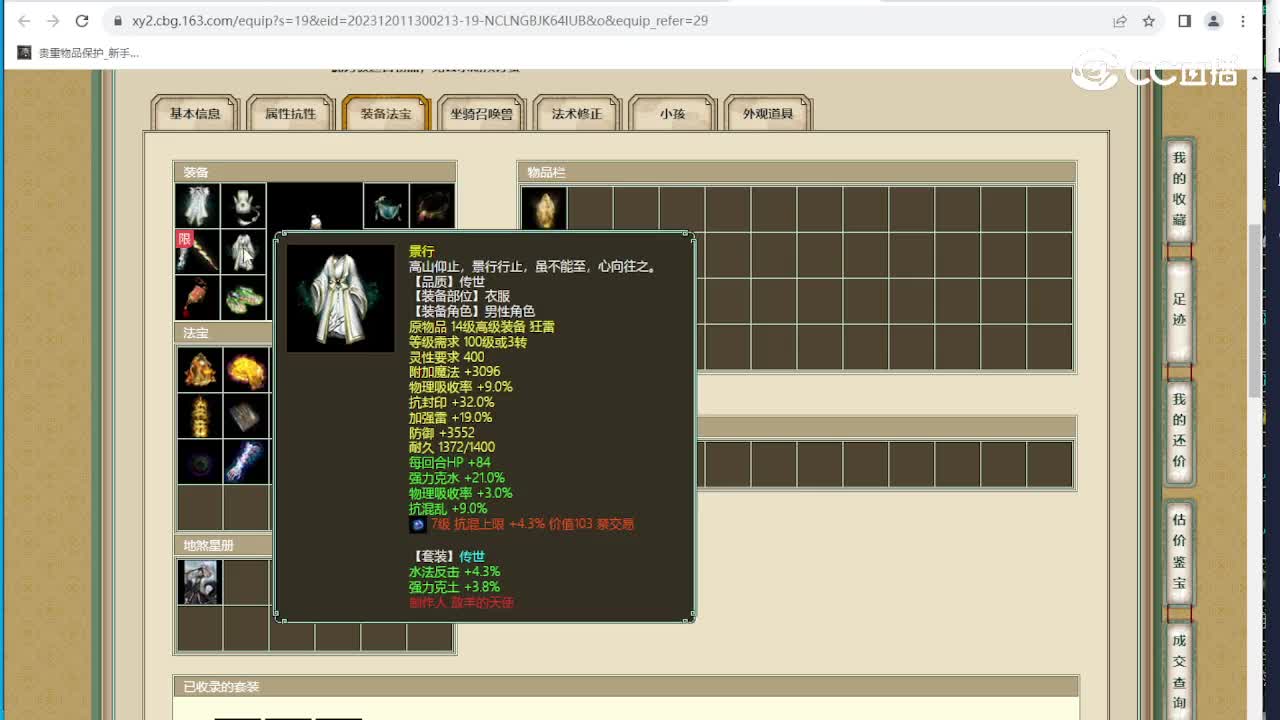Click the 附加魔法 +3096 line

(455, 371)
